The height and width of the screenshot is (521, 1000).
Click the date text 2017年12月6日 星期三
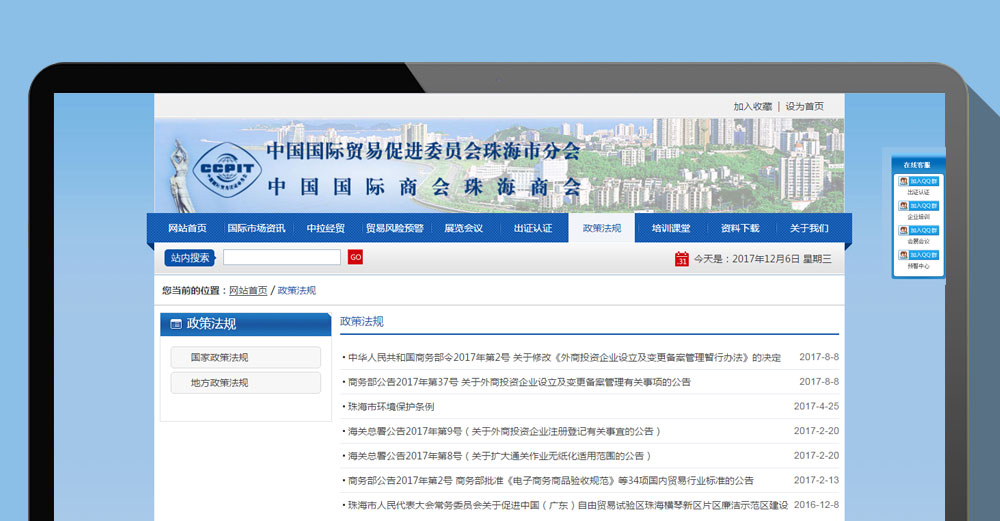(x=781, y=259)
